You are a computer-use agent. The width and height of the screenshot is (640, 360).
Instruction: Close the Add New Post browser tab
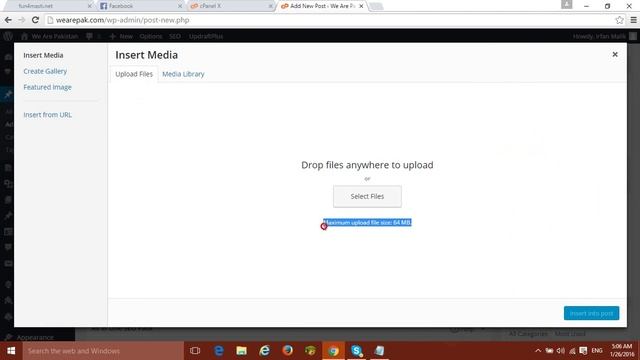coord(361,6)
